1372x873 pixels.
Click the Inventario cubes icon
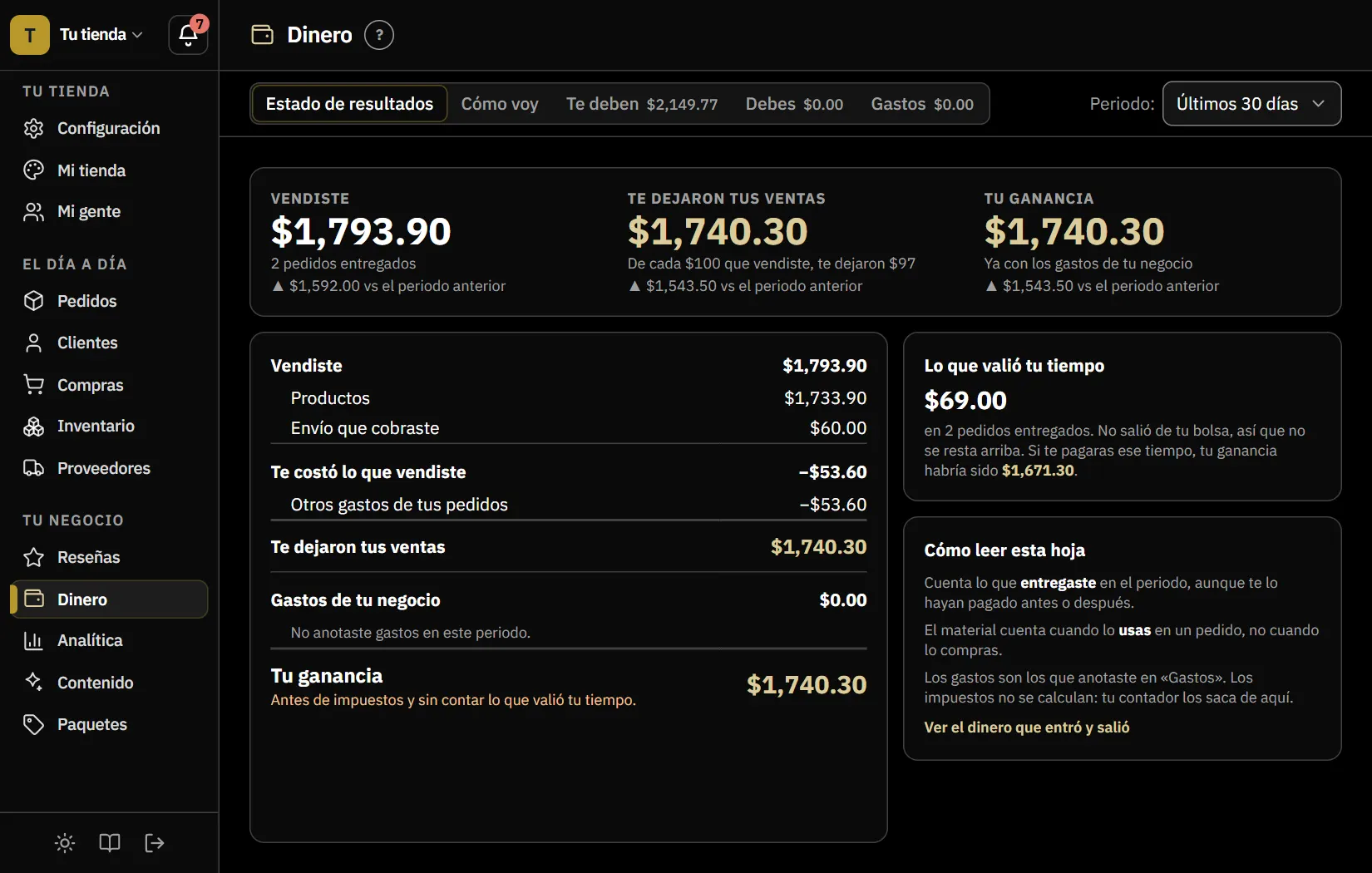click(x=33, y=427)
